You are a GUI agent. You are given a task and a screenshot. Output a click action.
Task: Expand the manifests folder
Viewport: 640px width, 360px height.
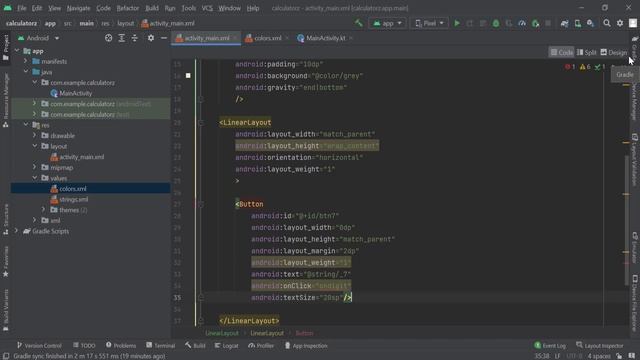[x=26, y=61]
